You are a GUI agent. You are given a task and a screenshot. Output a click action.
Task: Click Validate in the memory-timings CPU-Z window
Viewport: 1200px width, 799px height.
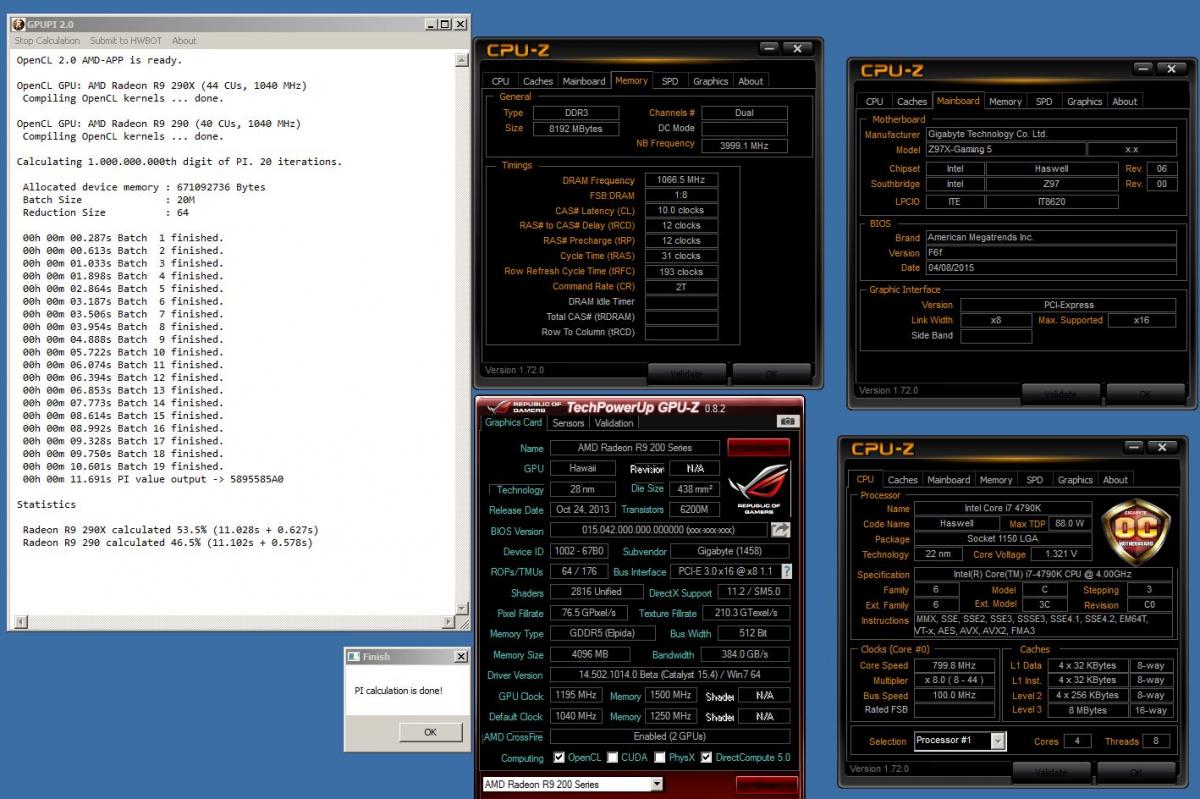coord(686,374)
